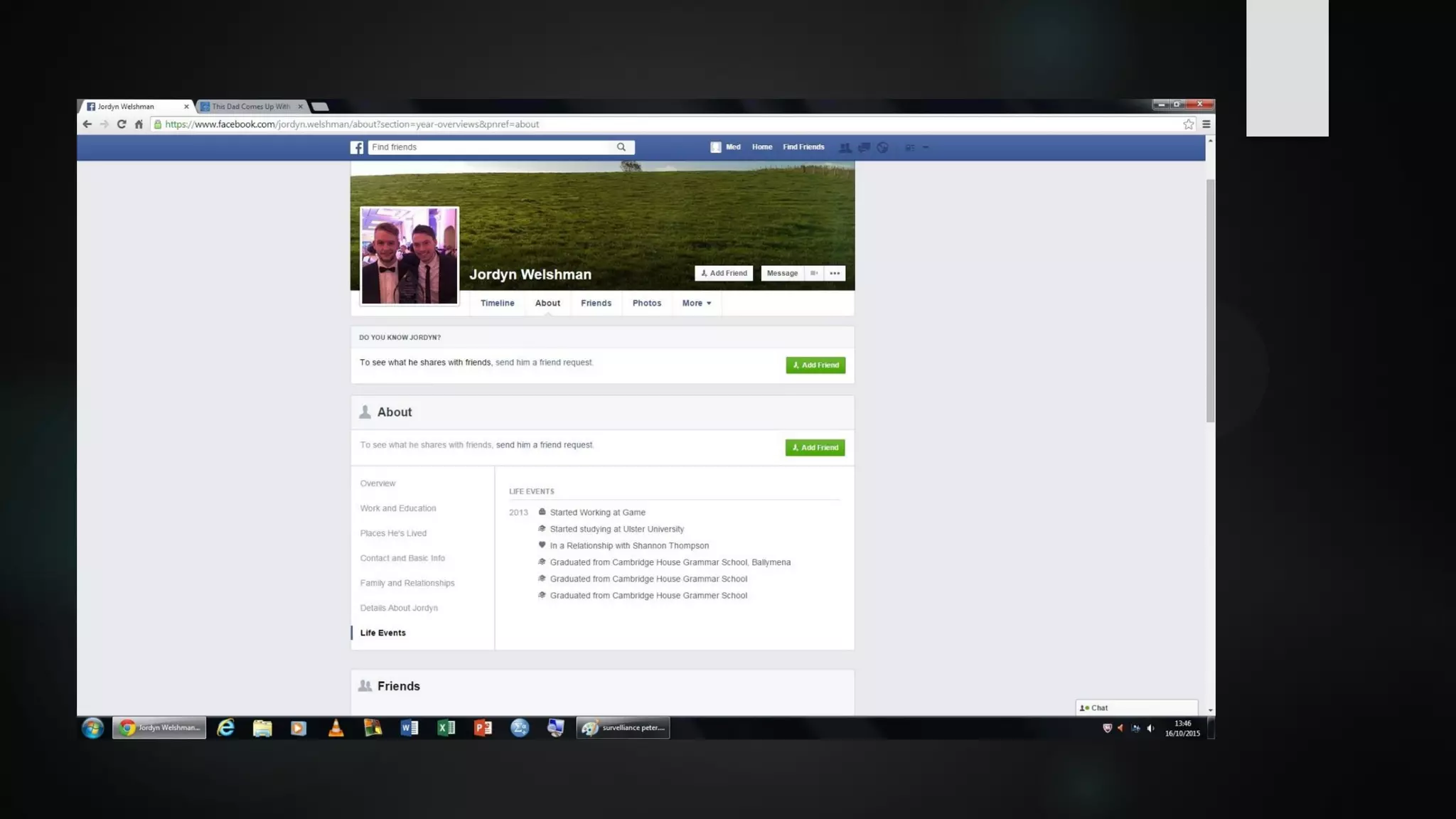Open the messages icon in navbar

(864, 147)
